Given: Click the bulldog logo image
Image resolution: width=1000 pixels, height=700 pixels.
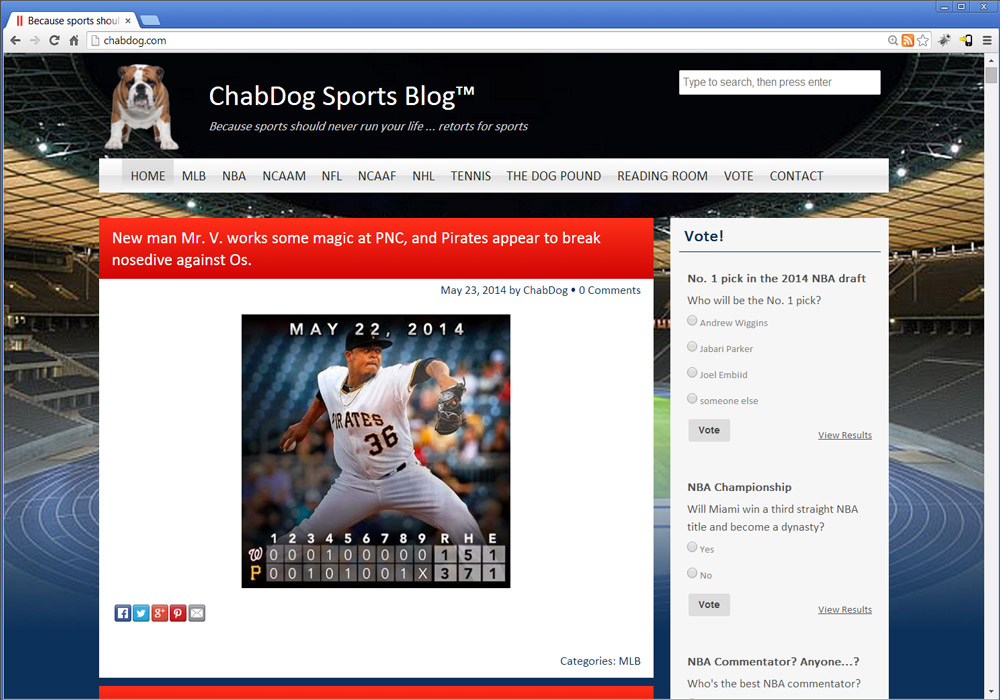Looking at the screenshot, I should coord(141,106).
